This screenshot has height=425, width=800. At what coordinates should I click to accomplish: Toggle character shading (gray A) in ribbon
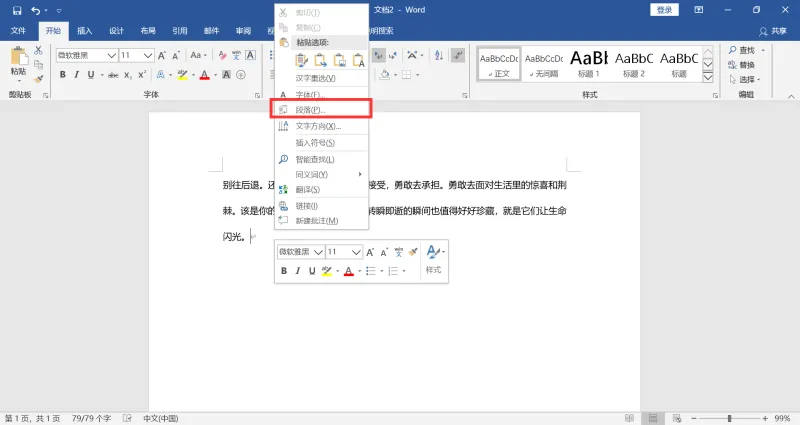pyautogui.click(x=227, y=74)
